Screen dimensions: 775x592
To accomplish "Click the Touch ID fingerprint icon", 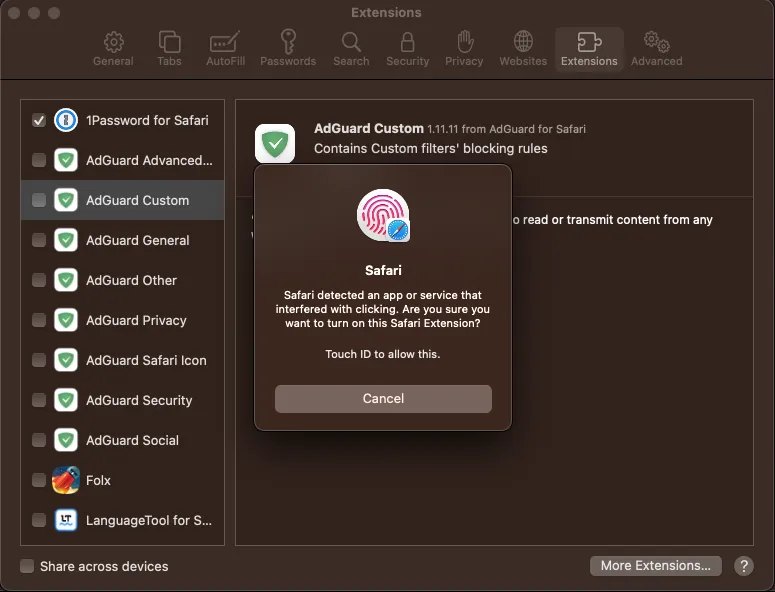I will tap(383, 215).
